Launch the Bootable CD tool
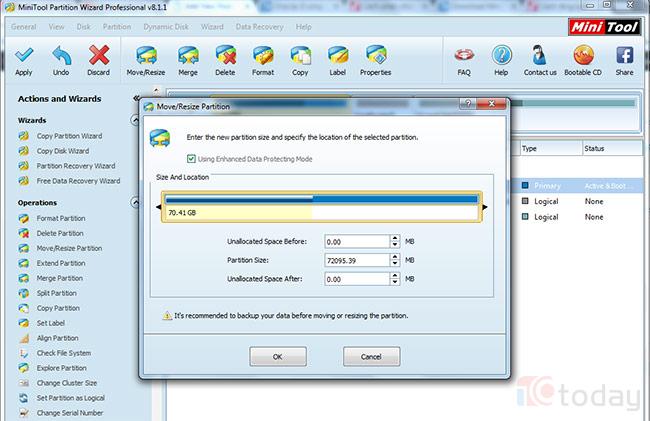 click(x=583, y=61)
